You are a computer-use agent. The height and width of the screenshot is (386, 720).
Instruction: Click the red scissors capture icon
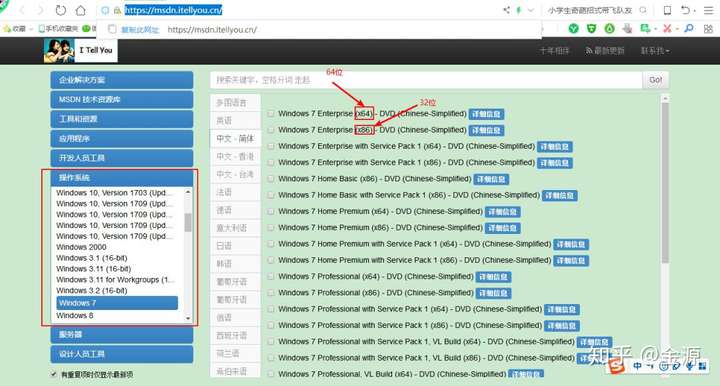point(667,28)
